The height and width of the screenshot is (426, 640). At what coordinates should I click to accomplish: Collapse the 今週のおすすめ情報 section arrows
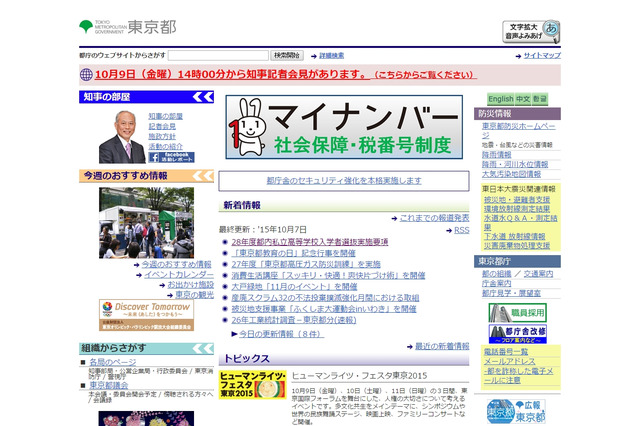[x=203, y=176]
